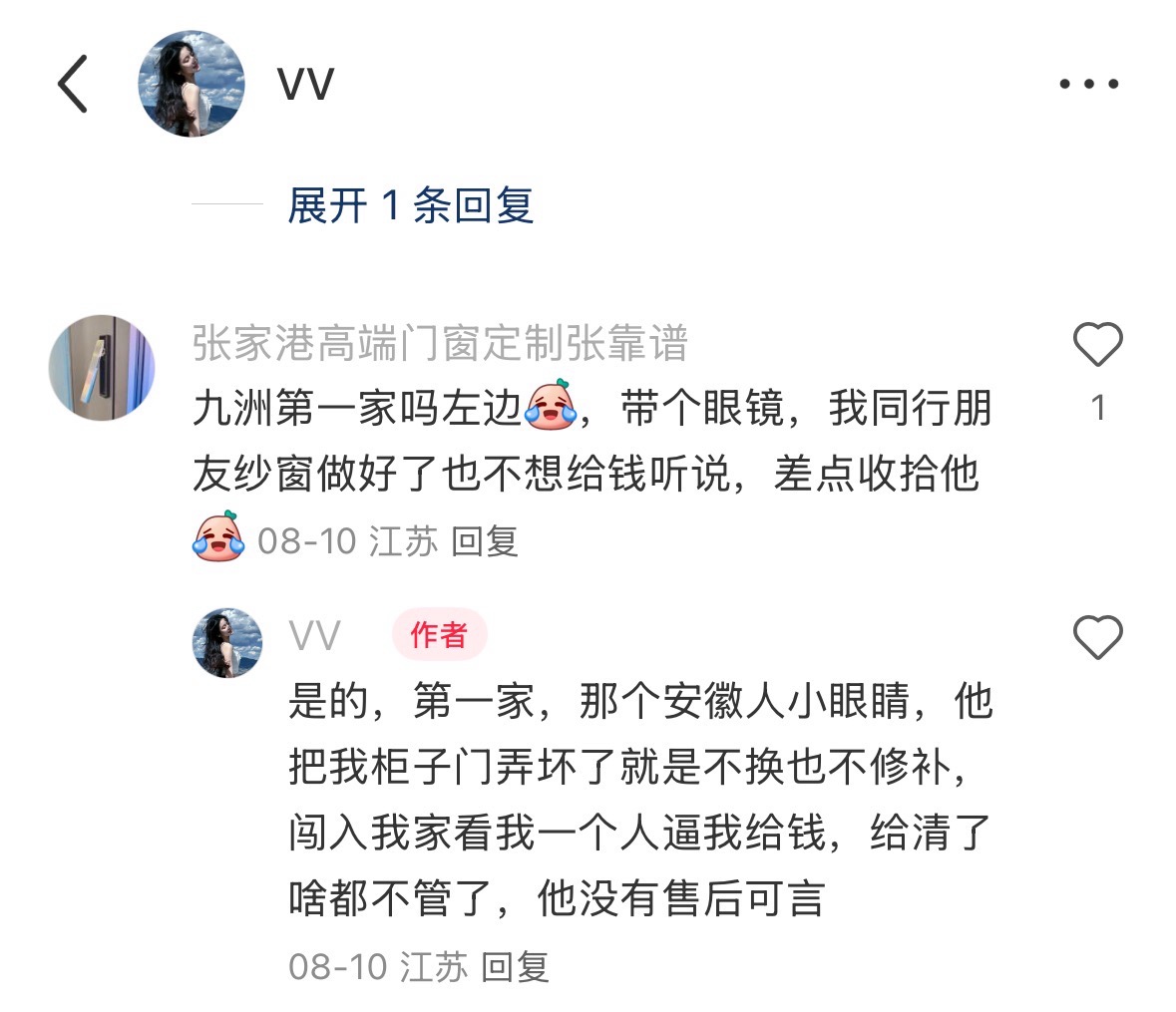Viewport: 1176px width, 1012px height.
Task: Tap the red 作者 author badge
Action: tap(440, 635)
